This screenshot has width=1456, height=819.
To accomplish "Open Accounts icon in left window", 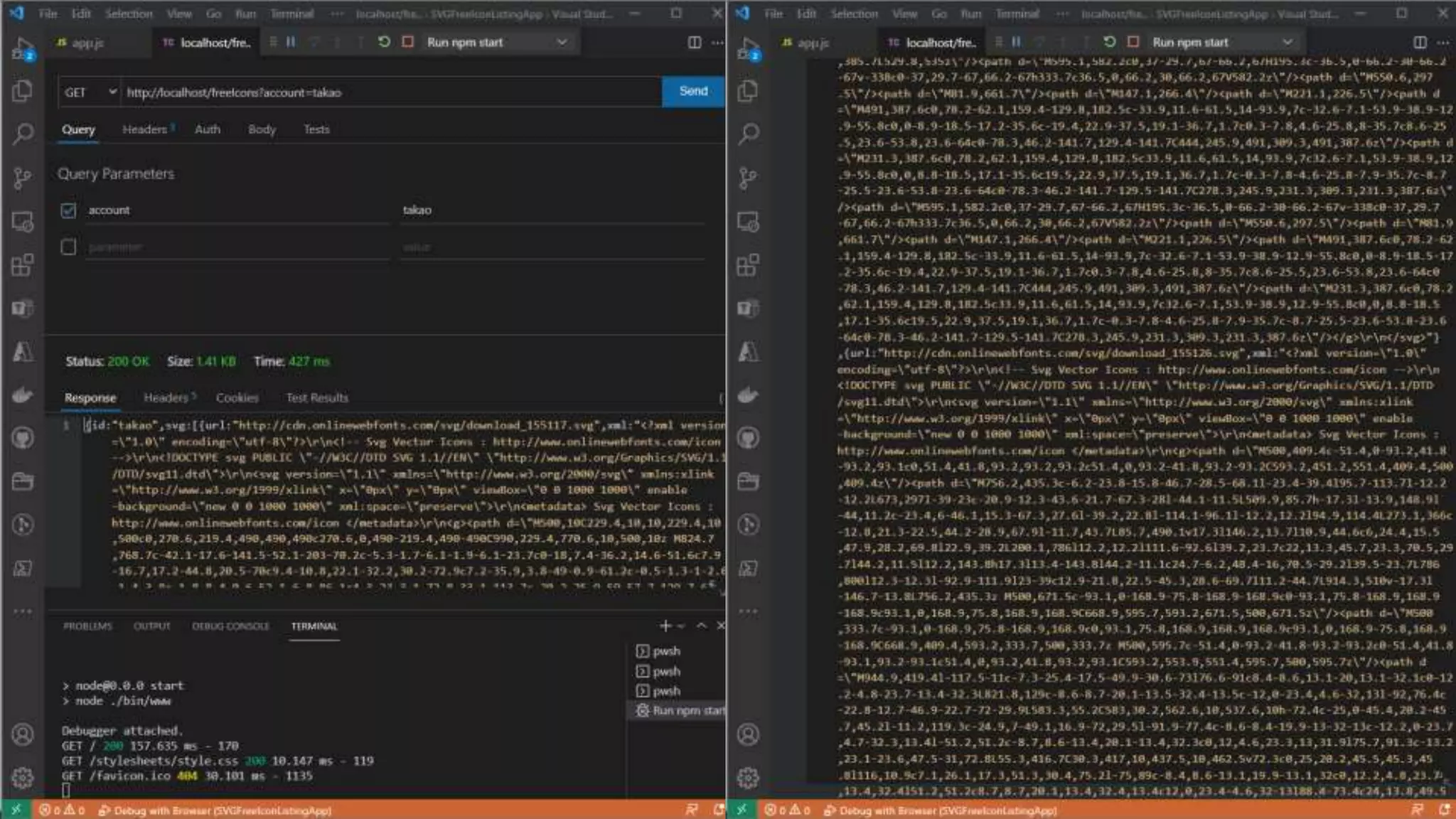I will [23, 734].
